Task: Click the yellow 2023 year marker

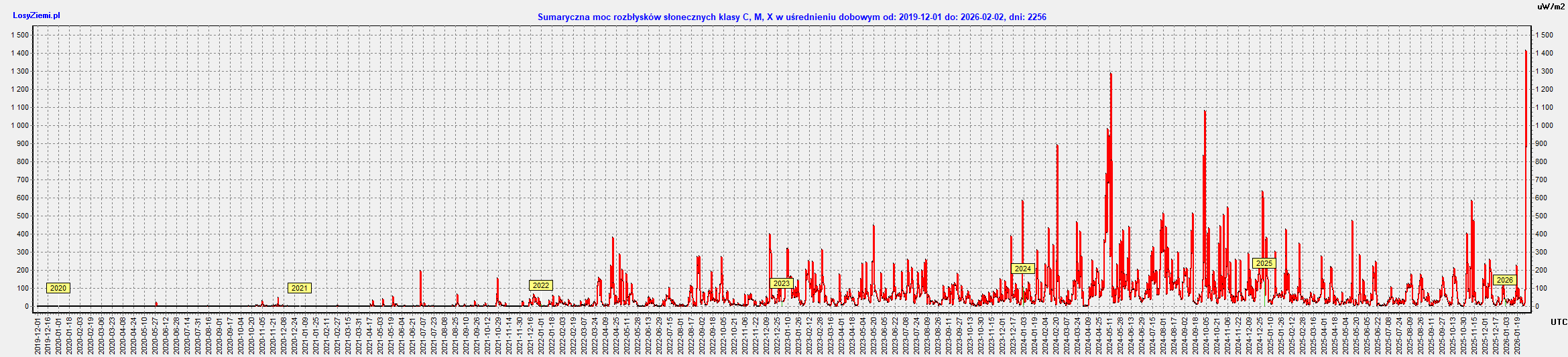Action: tap(782, 283)
